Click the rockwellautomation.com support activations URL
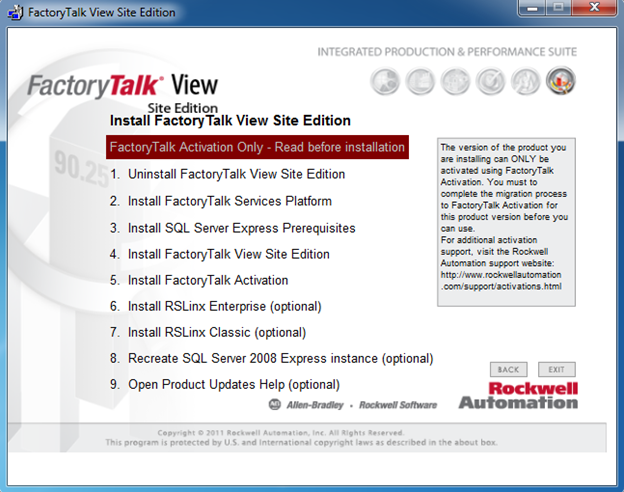 pyautogui.click(x=501, y=281)
